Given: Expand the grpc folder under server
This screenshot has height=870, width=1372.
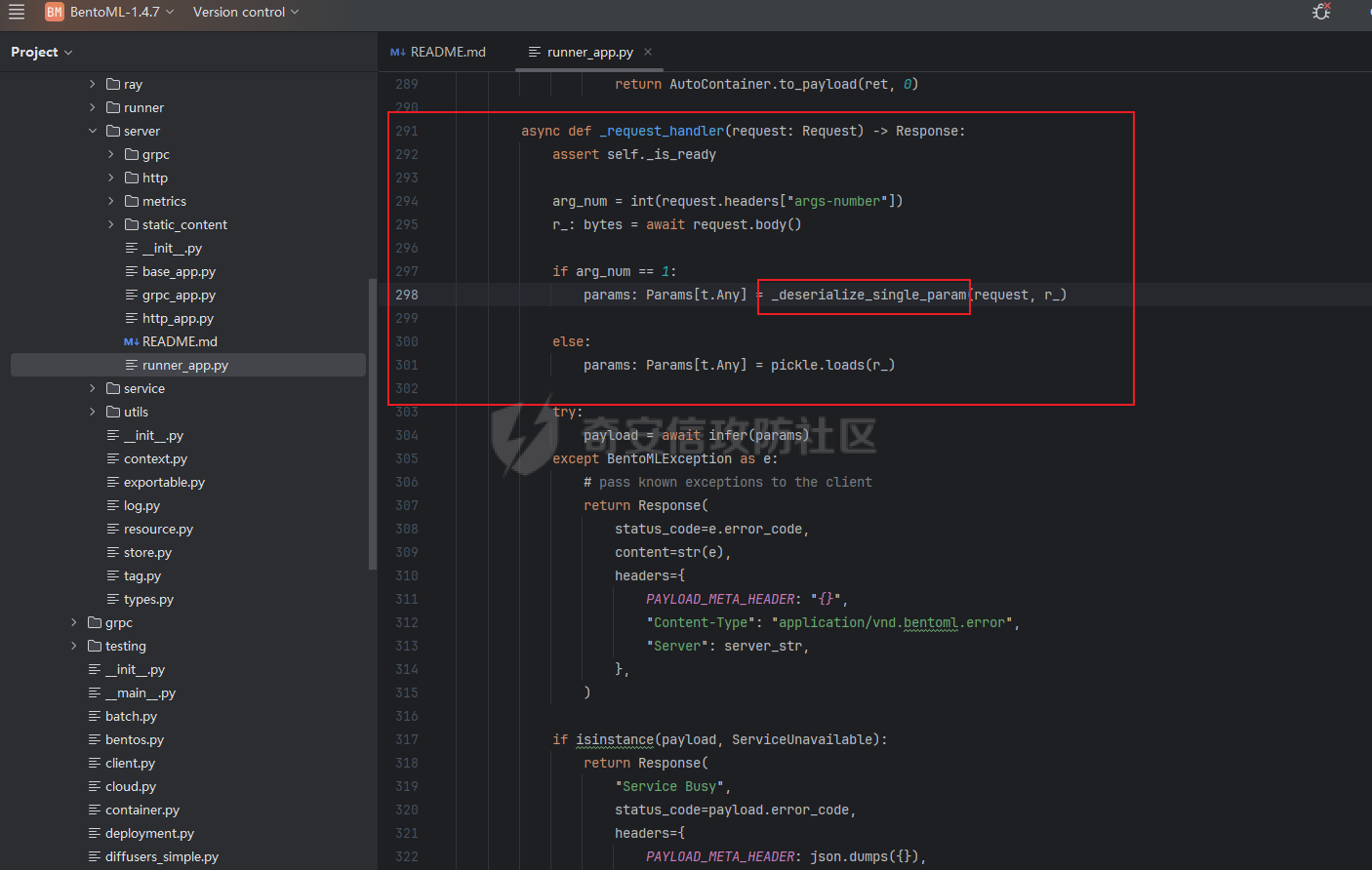Looking at the screenshot, I should click(111, 154).
